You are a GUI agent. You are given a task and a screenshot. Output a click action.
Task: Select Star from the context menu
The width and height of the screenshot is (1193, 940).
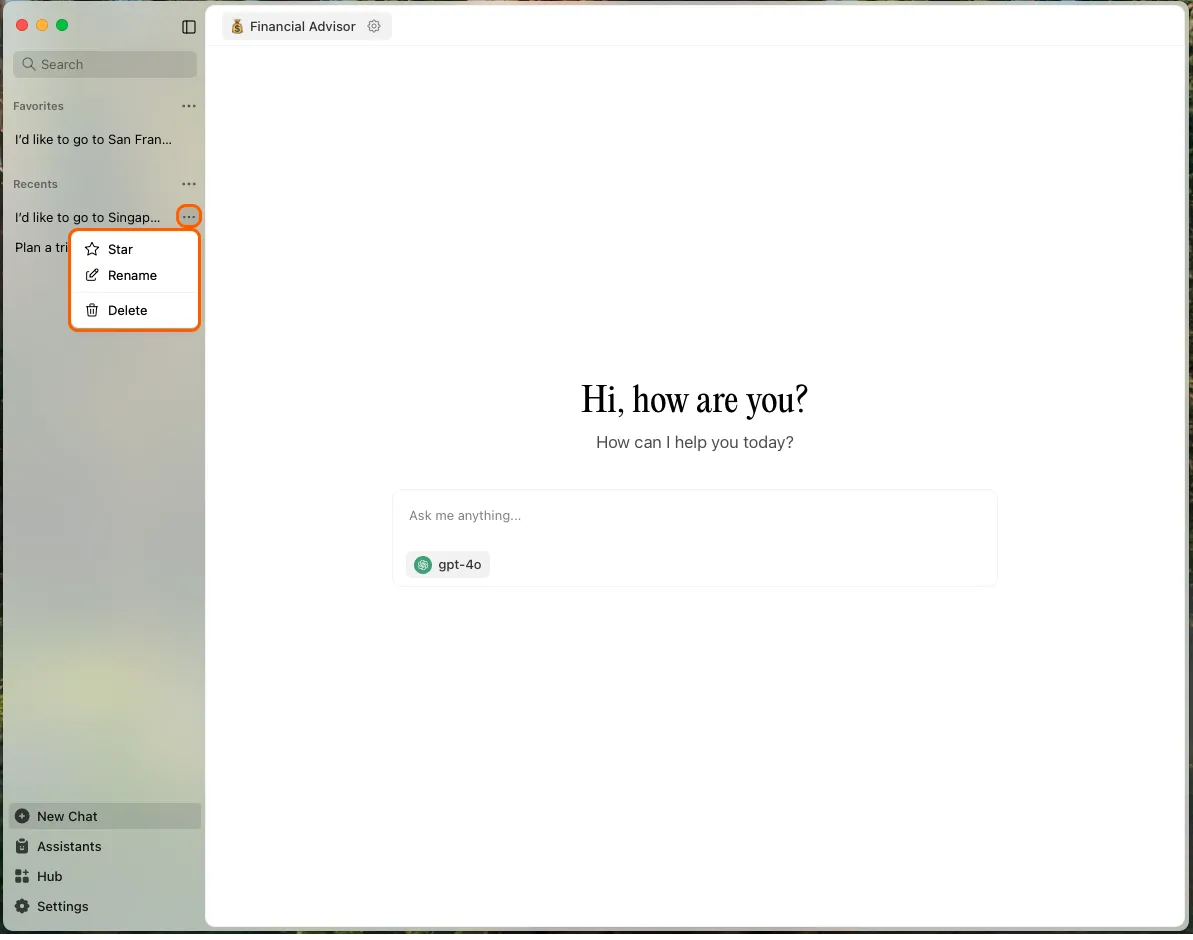tap(119, 249)
